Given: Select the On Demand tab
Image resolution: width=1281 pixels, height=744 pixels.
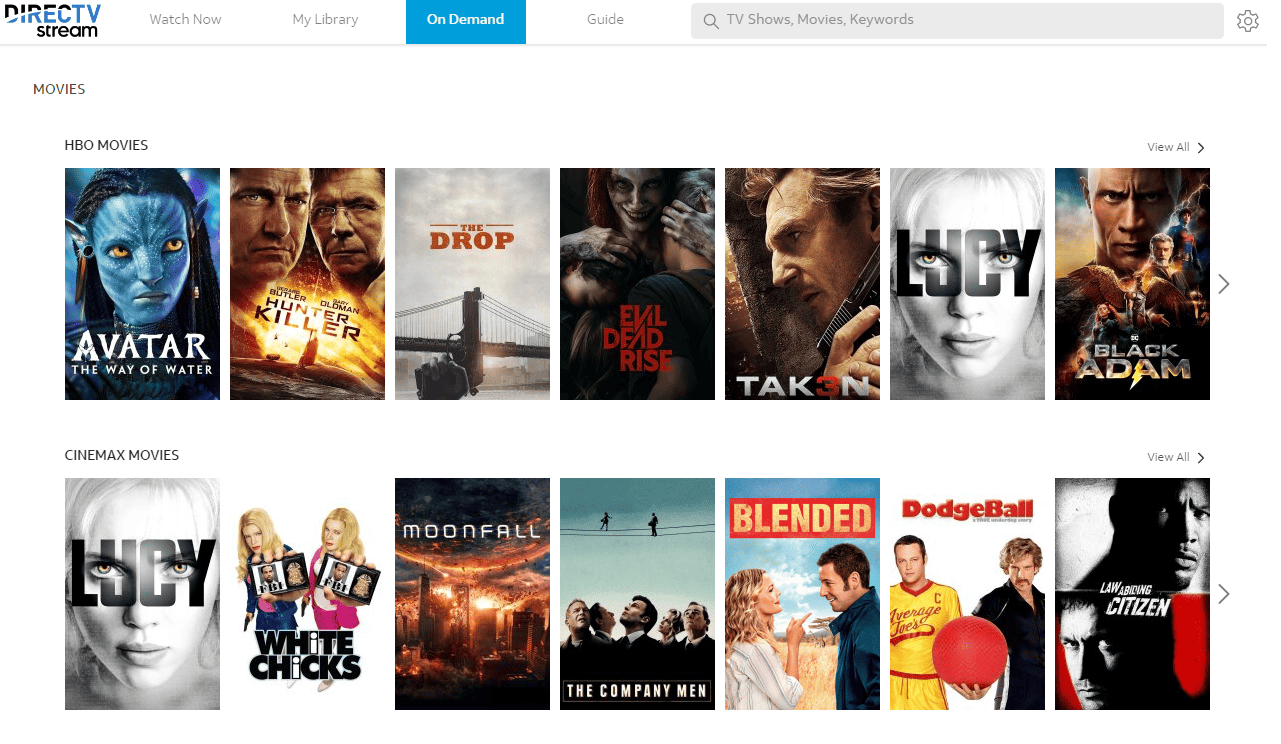Looking at the screenshot, I should [465, 19].
